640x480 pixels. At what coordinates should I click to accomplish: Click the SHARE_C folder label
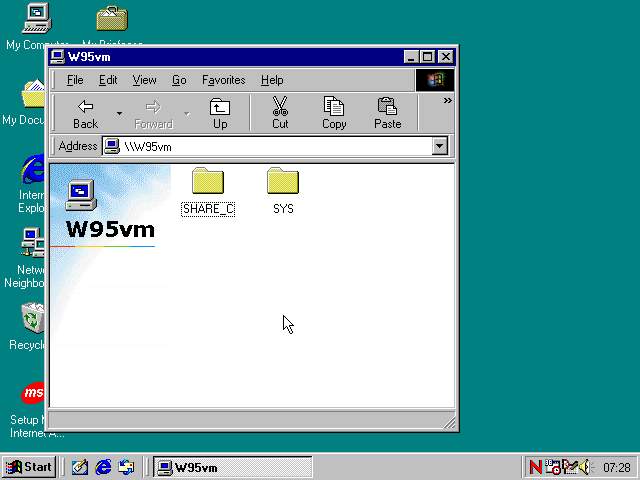click(x=208, y=209)
